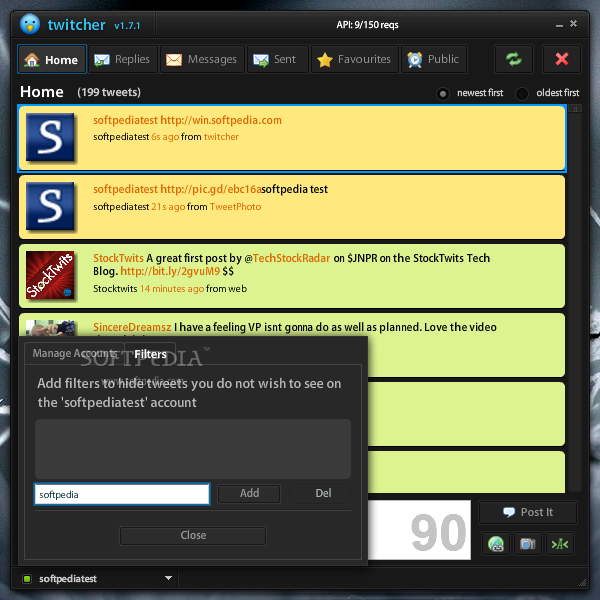Viewport: 600px width, 600px height.
Task: Click the TweetPhoto source link
Action: click(x=235, y=207)
